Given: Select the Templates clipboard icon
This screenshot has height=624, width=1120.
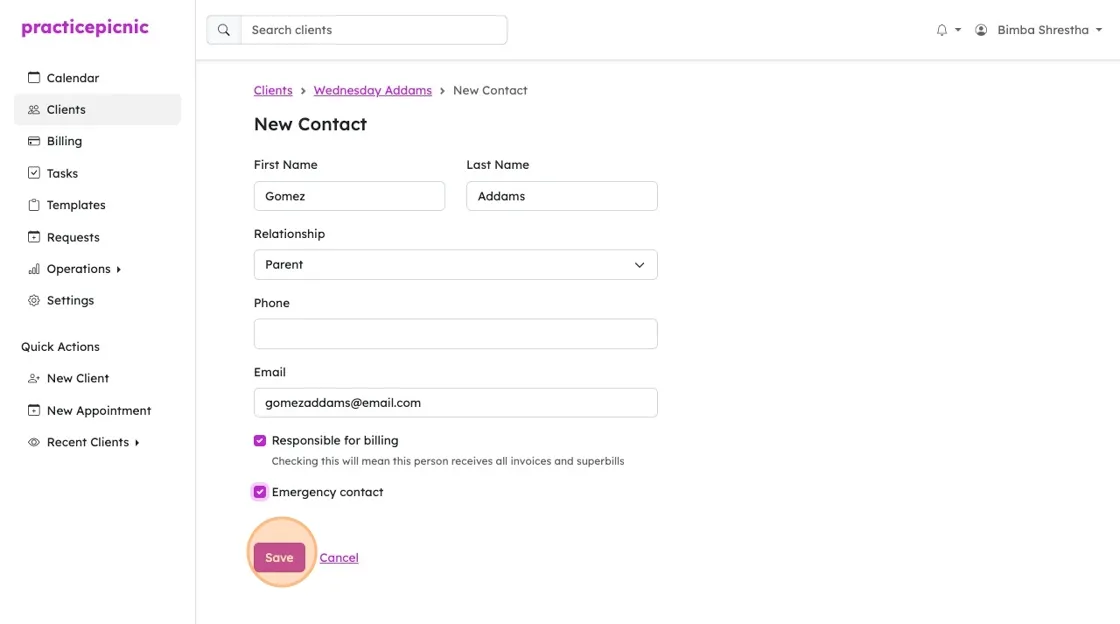Looking at the screenshot, I should point(34,205).
